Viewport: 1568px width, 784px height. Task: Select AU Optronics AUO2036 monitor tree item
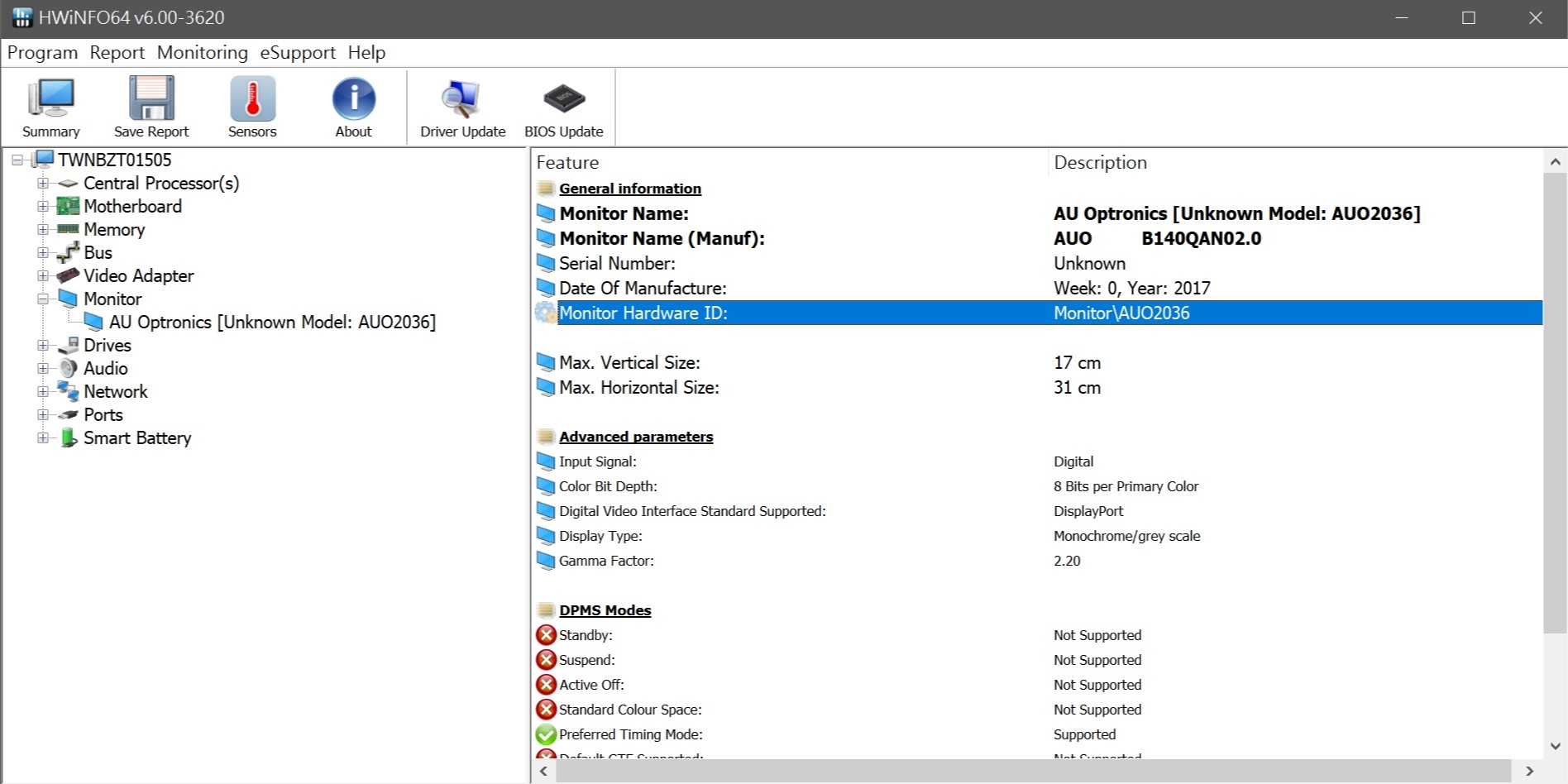click(x=272, y=322)
